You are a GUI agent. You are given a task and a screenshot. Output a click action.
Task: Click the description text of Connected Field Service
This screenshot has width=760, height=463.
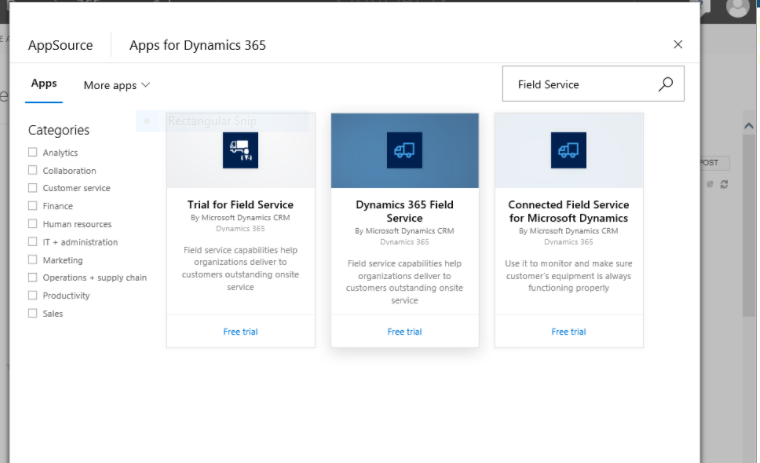(x=569, y=276)
